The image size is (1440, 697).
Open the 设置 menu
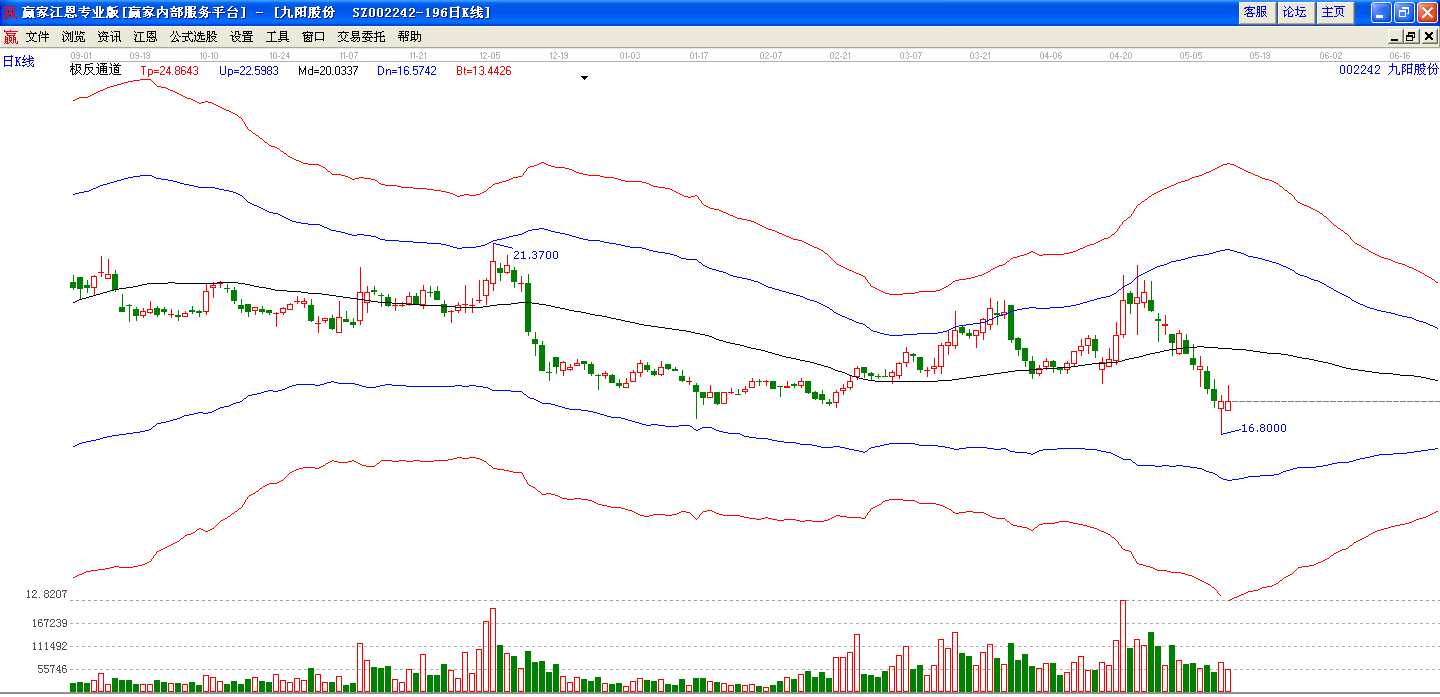(241, 37)
